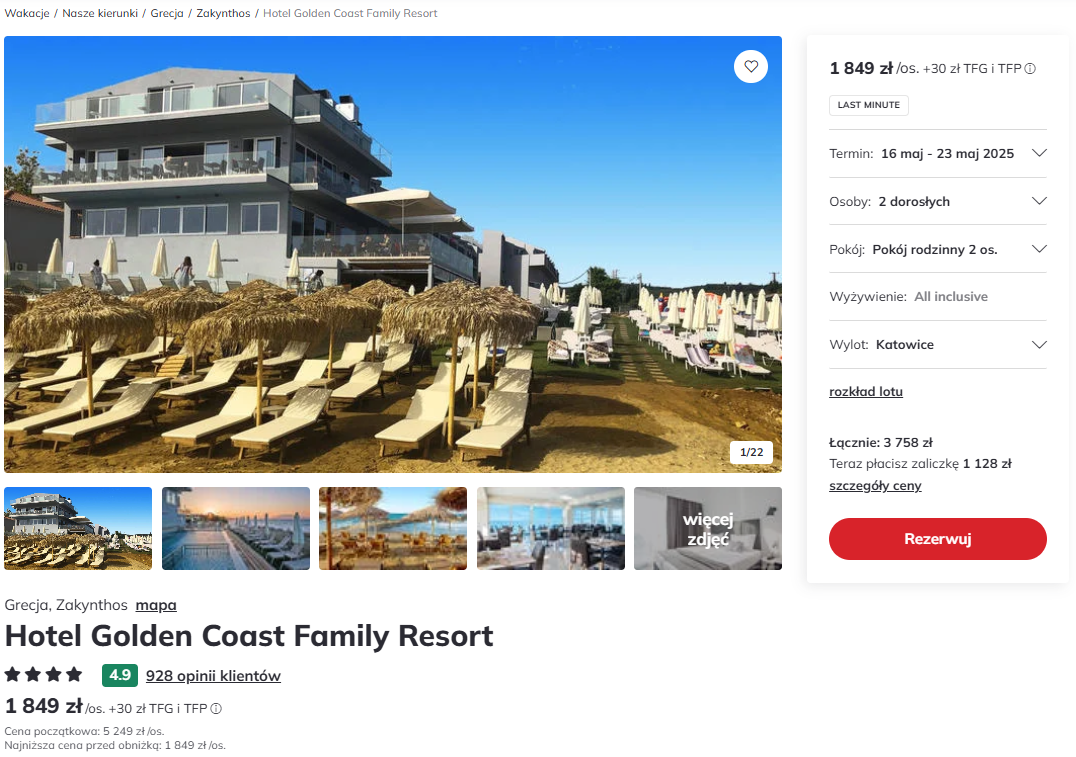The image size is (1076, 757).
Task: Go to Wakacje breadcrumb
Action: [27, 13]
